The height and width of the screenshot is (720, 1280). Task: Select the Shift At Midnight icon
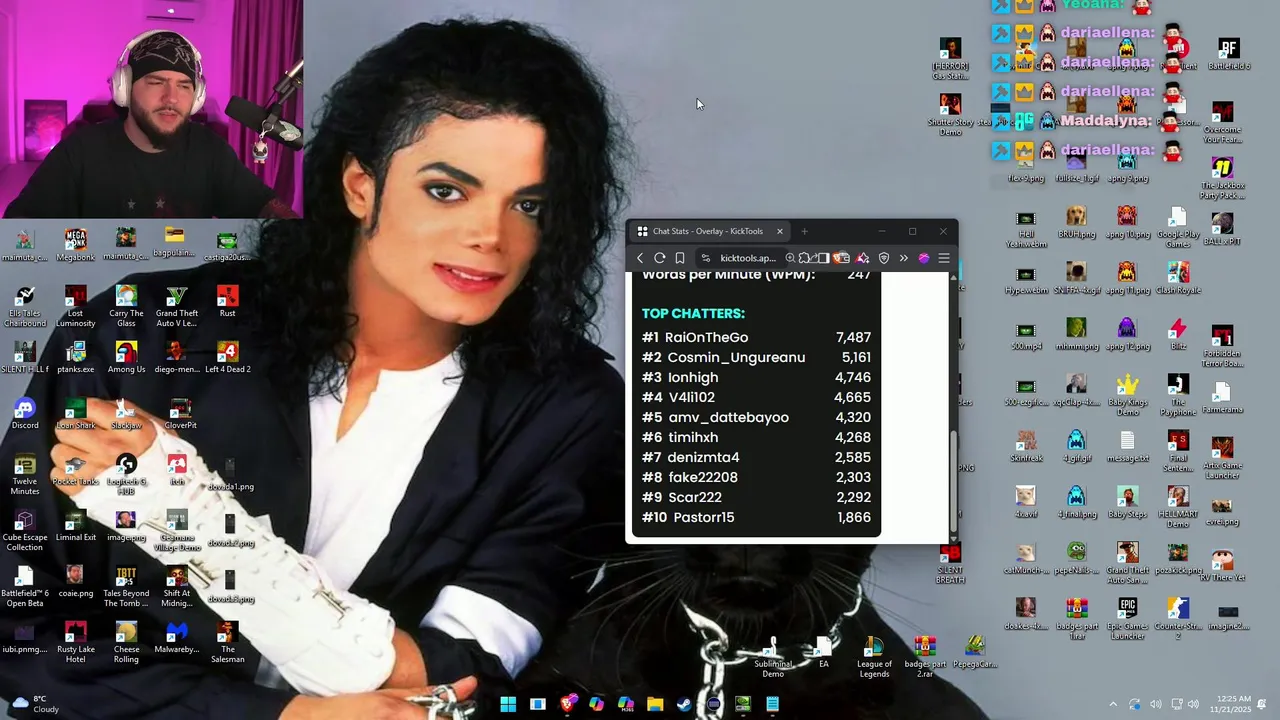177,587
